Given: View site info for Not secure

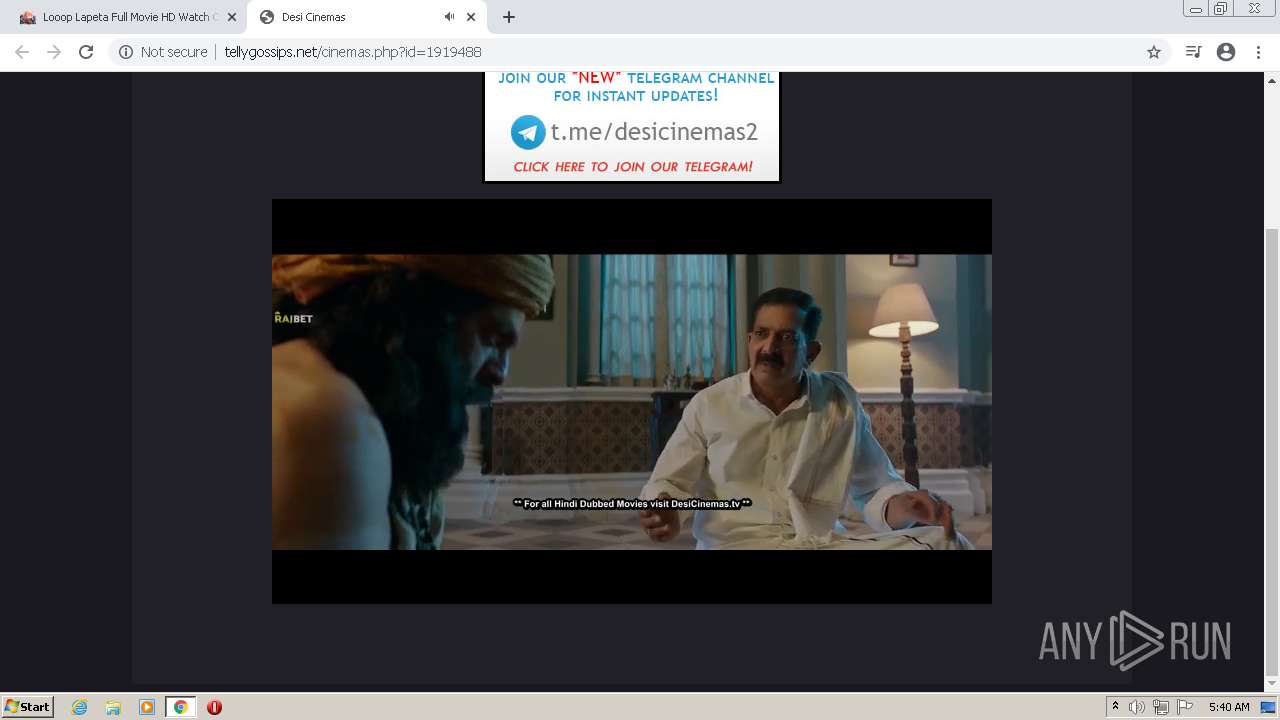Looking at the screenshot, I should coord(163,52).
